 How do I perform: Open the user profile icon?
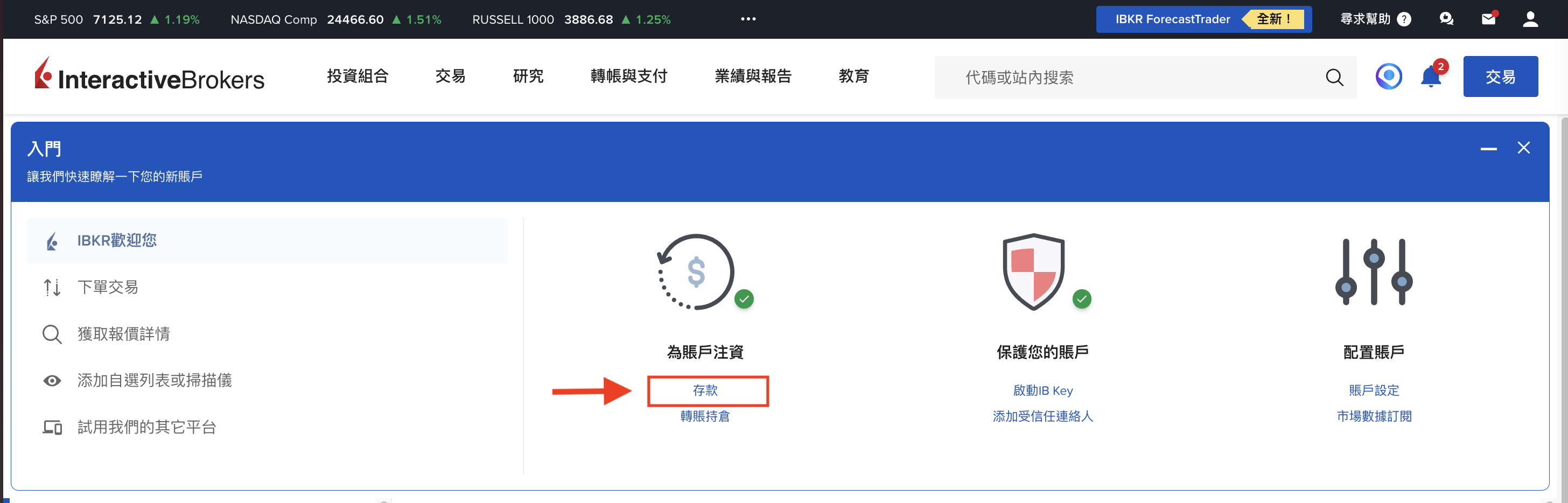point(1530,19)
